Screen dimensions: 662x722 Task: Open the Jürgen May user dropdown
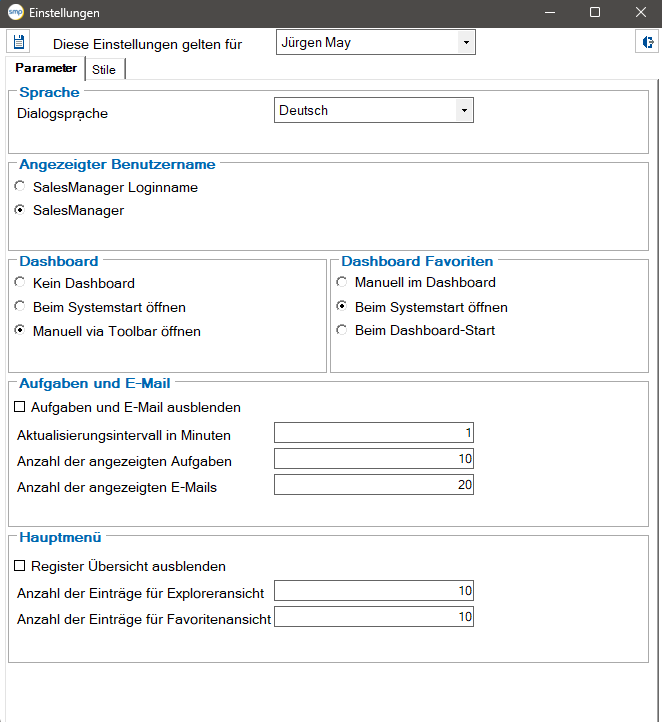[376, 42]
